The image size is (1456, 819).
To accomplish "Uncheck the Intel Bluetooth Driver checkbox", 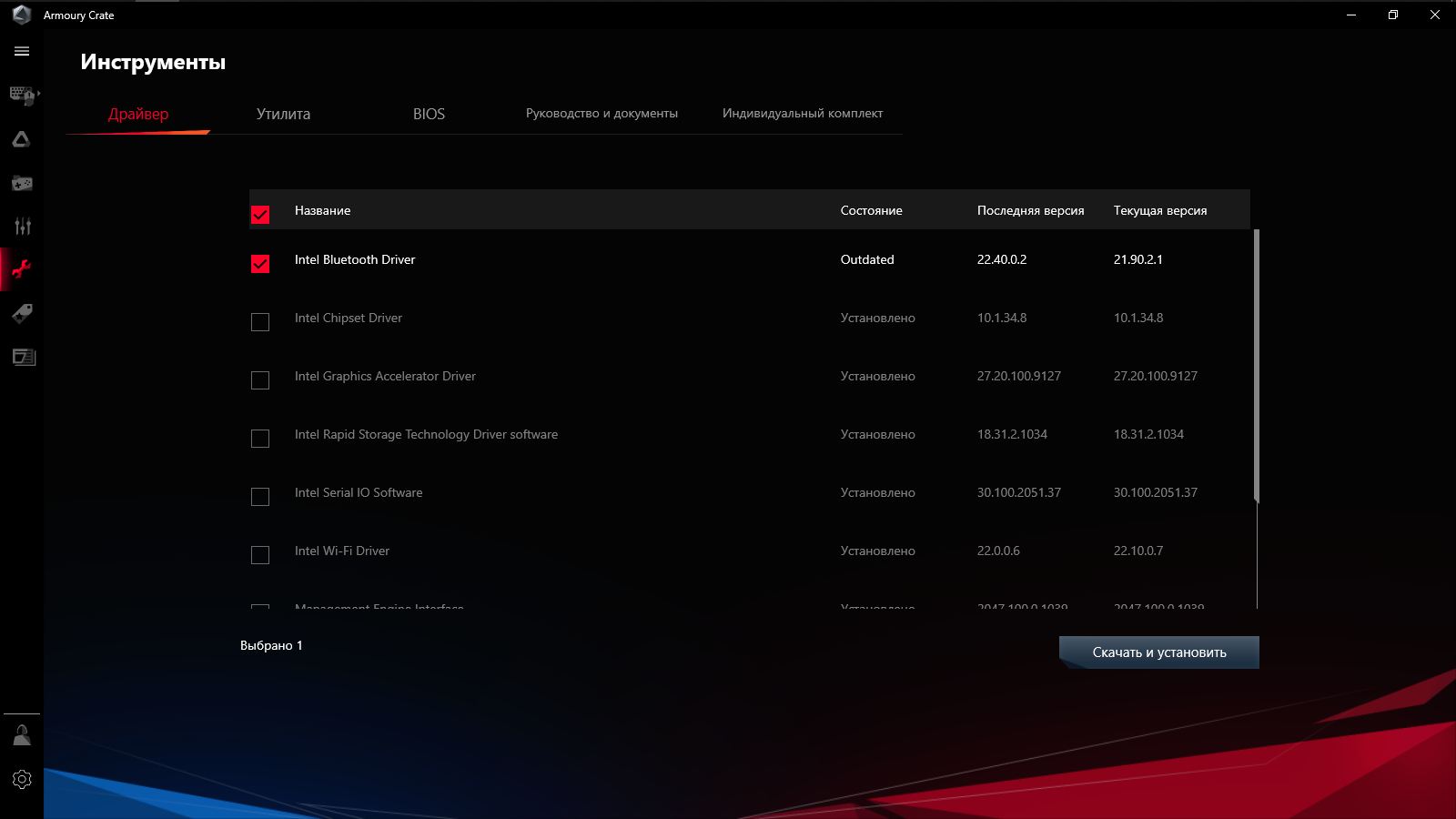I will pos(260,264).
